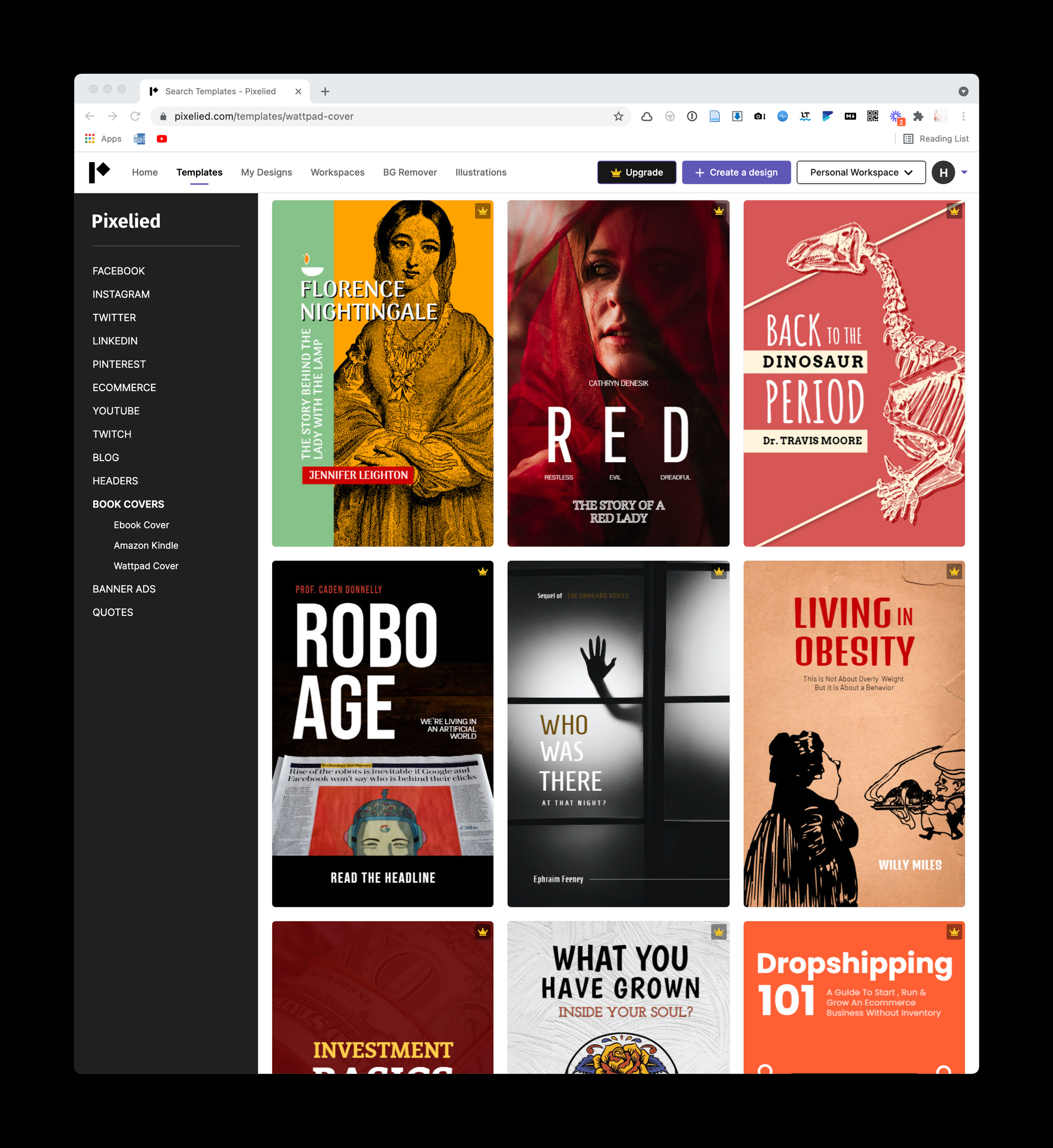Click the Upgrade button
Image resolution: width=1053 pixels, height=1148 pixels.
point(637,172)
